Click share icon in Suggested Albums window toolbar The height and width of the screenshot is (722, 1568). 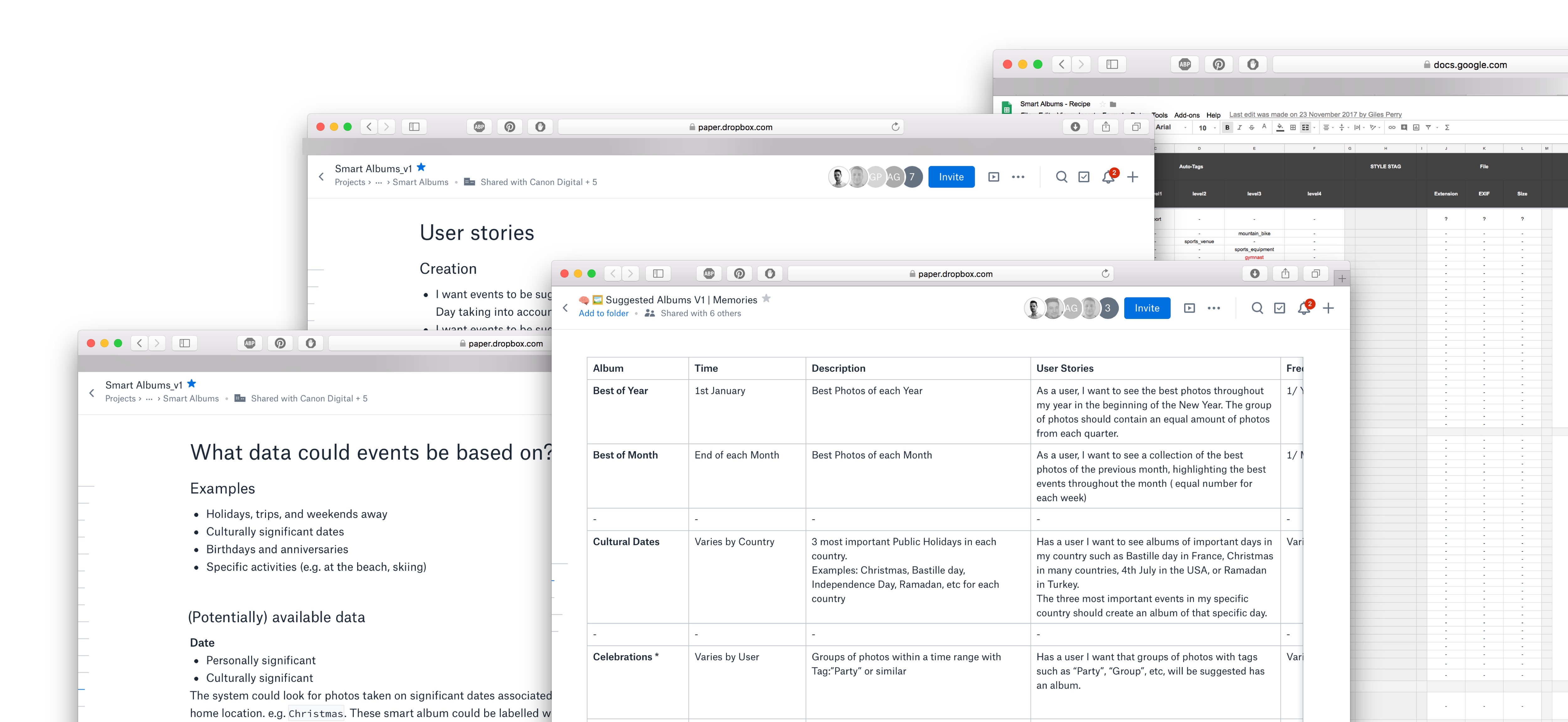point(1285,273)
